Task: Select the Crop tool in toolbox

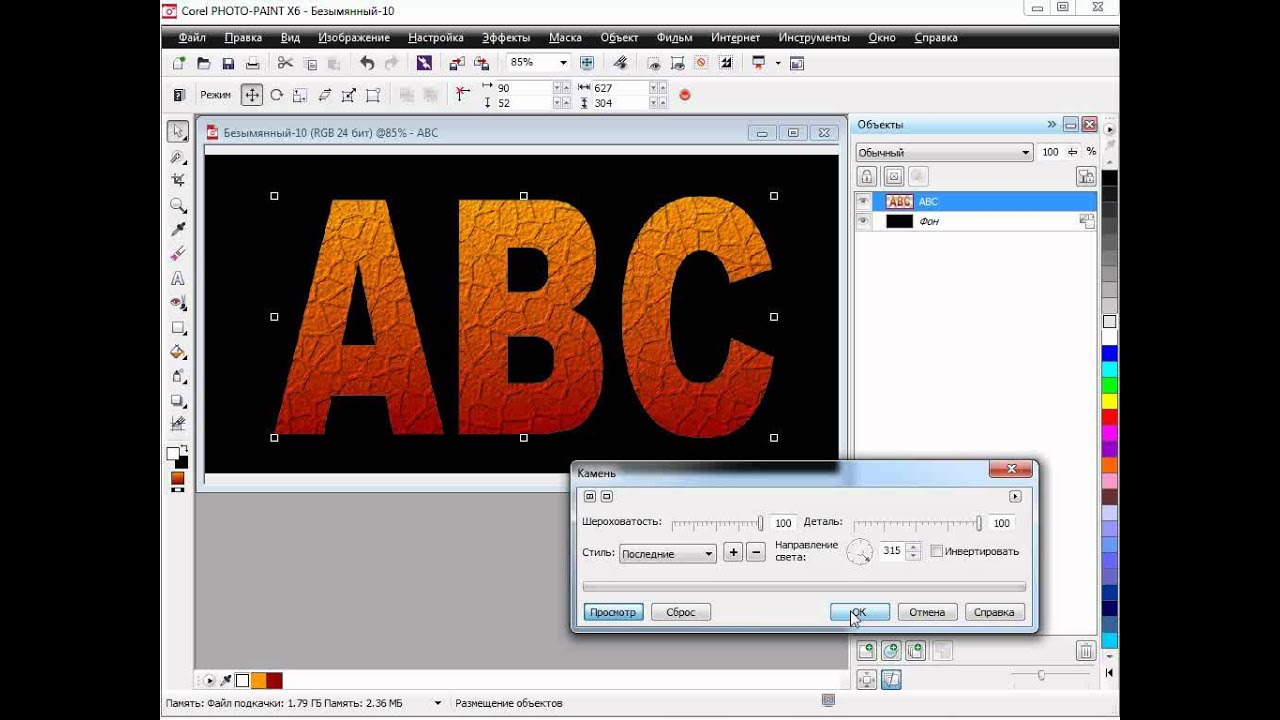Action: tap(178, 181)
